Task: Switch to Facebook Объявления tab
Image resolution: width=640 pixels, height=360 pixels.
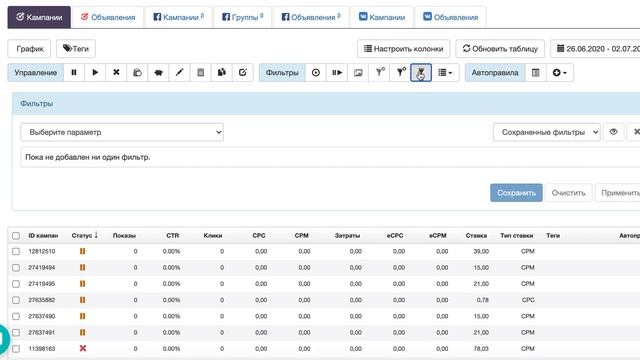Action: (x=311, y=17)
